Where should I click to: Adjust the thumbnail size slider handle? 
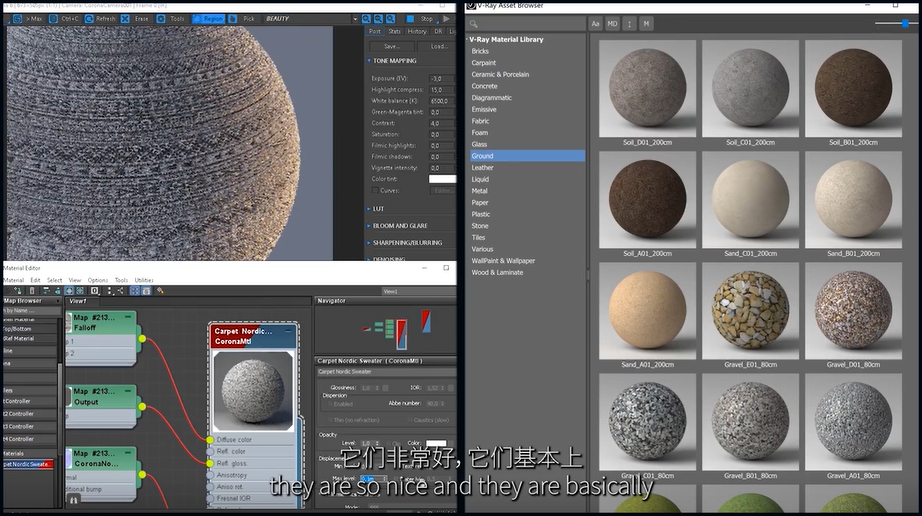point(905,24)
